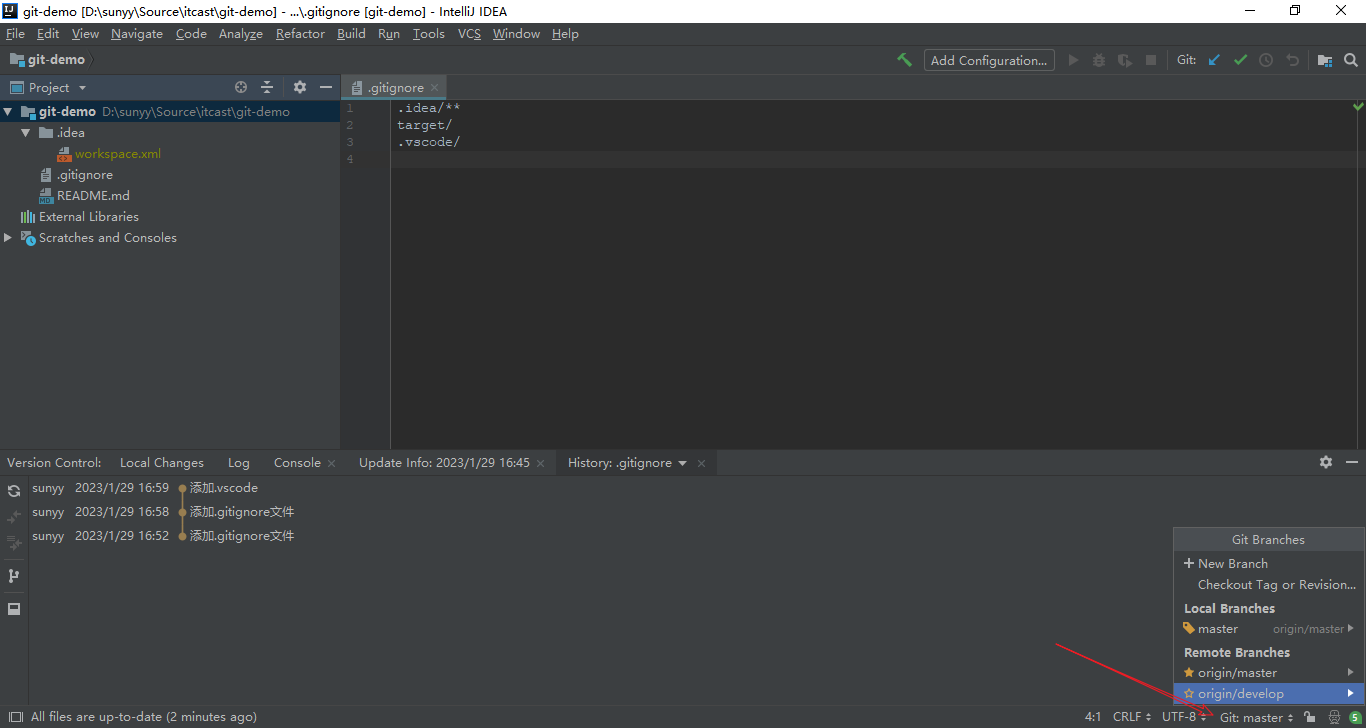The width and height of the screenshot is (1366, 728).
Task: Select the origin/develop remote branch
Action: (x=1240, y=694)
